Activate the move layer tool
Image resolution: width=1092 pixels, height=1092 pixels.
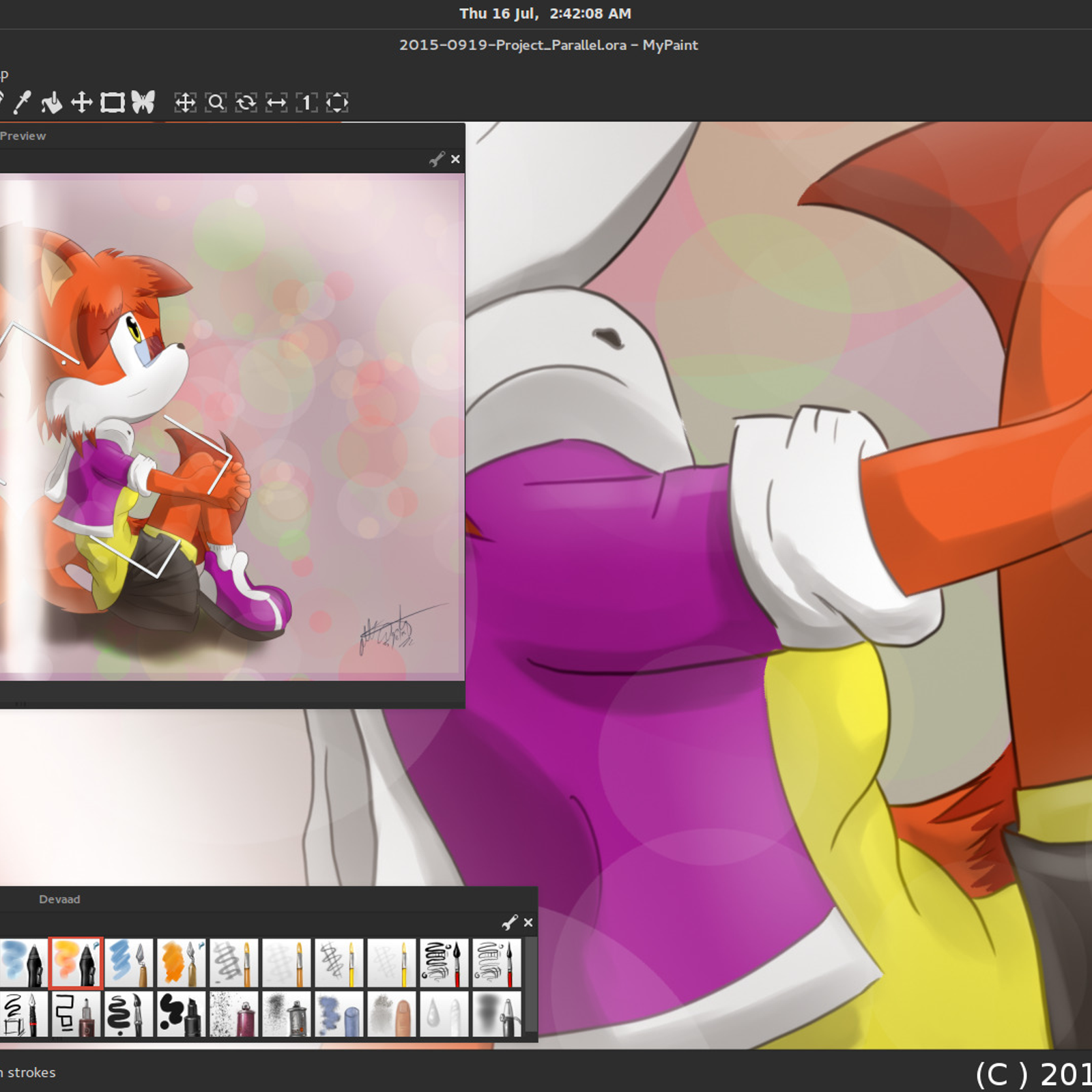(82, 102)
